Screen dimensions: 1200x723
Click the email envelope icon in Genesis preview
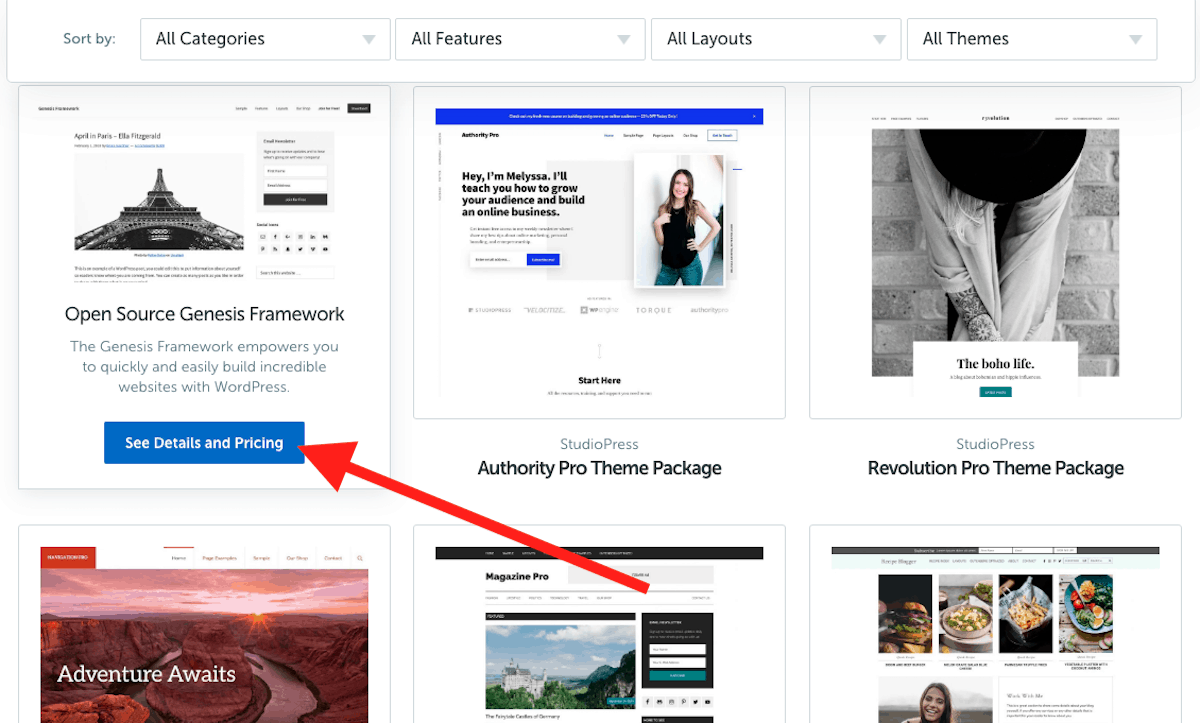tap(263, 237)
